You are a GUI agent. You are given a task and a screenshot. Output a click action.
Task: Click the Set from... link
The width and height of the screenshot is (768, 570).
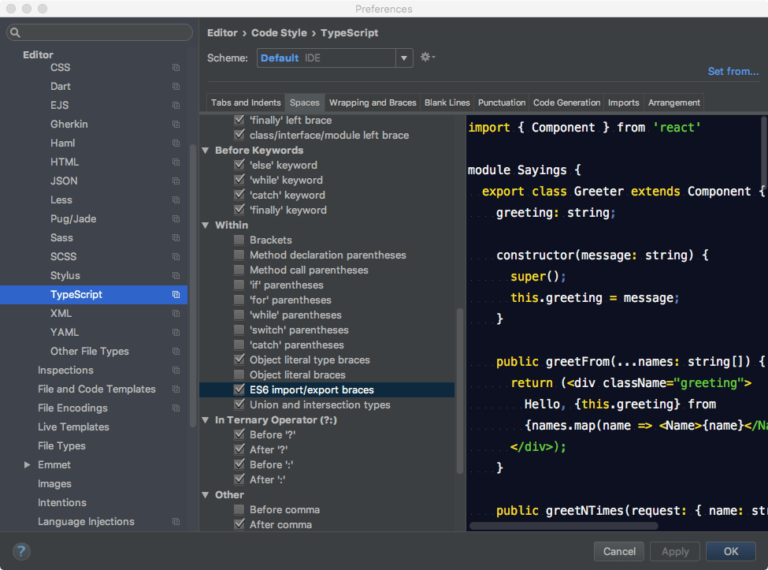coord(733,71)
